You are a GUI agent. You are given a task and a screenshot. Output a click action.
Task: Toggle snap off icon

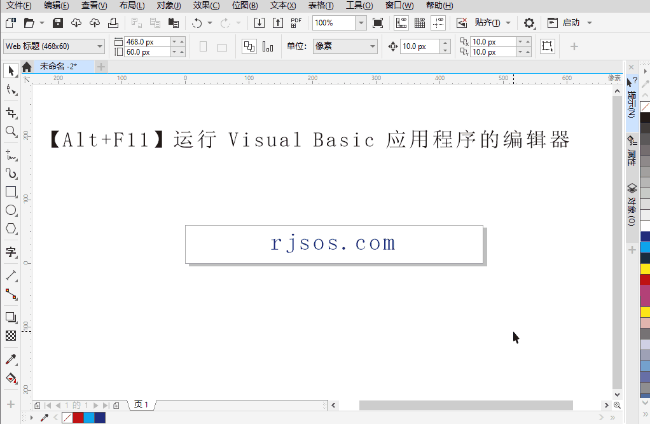[461, 23]
